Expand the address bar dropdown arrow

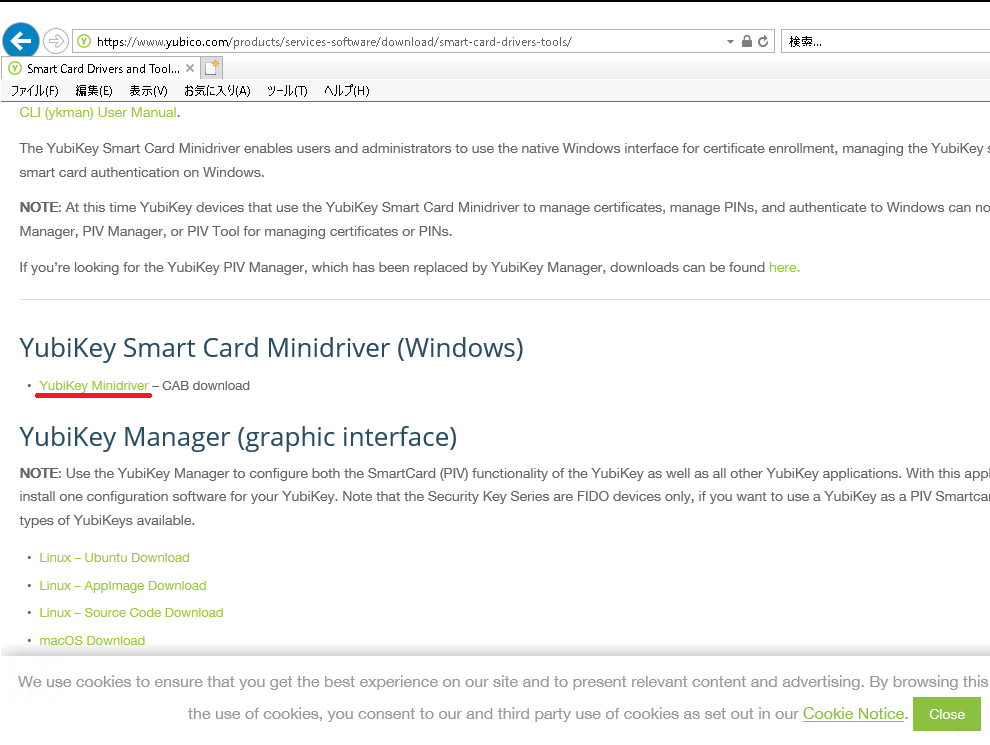(730, 42)
